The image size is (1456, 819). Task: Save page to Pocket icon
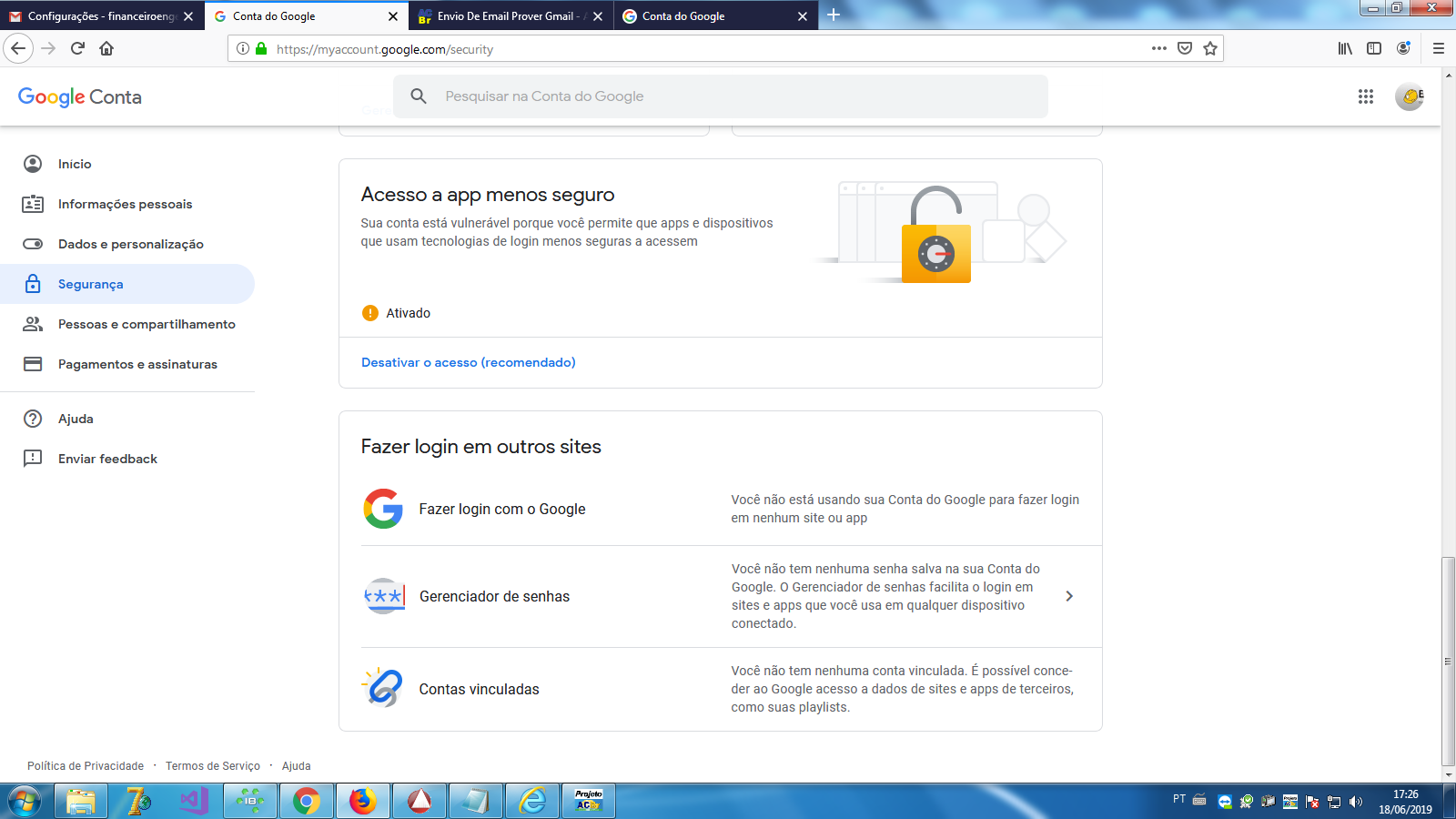click(x=1184, y=48)
